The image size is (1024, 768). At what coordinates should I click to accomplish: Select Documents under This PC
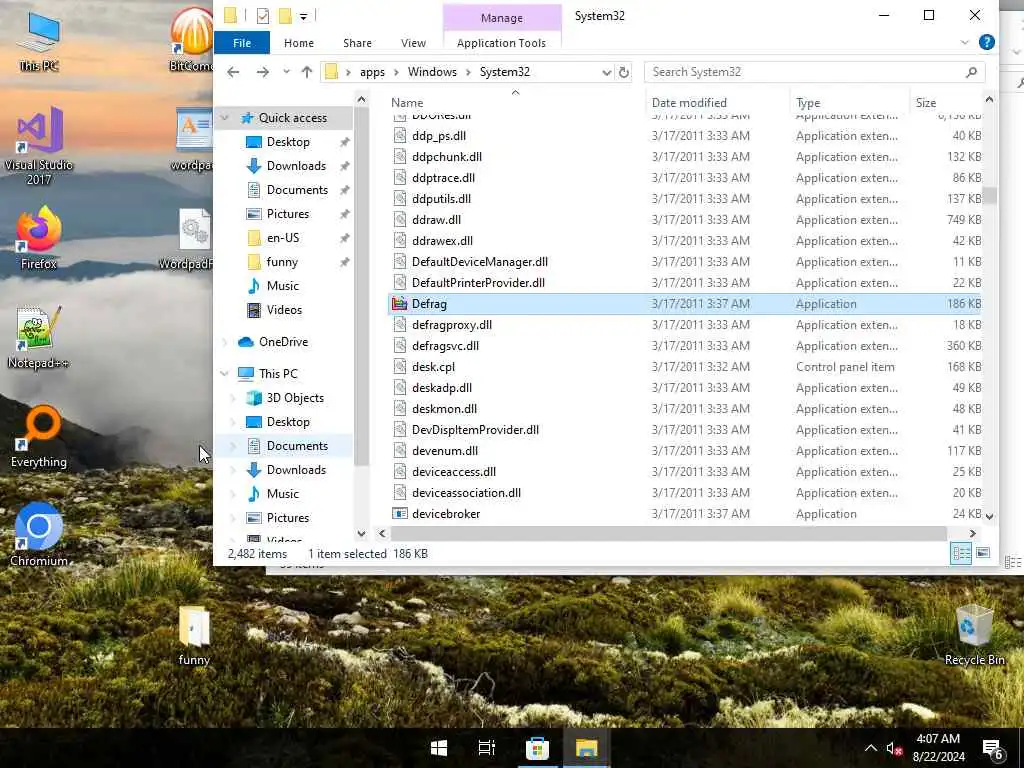297,446
